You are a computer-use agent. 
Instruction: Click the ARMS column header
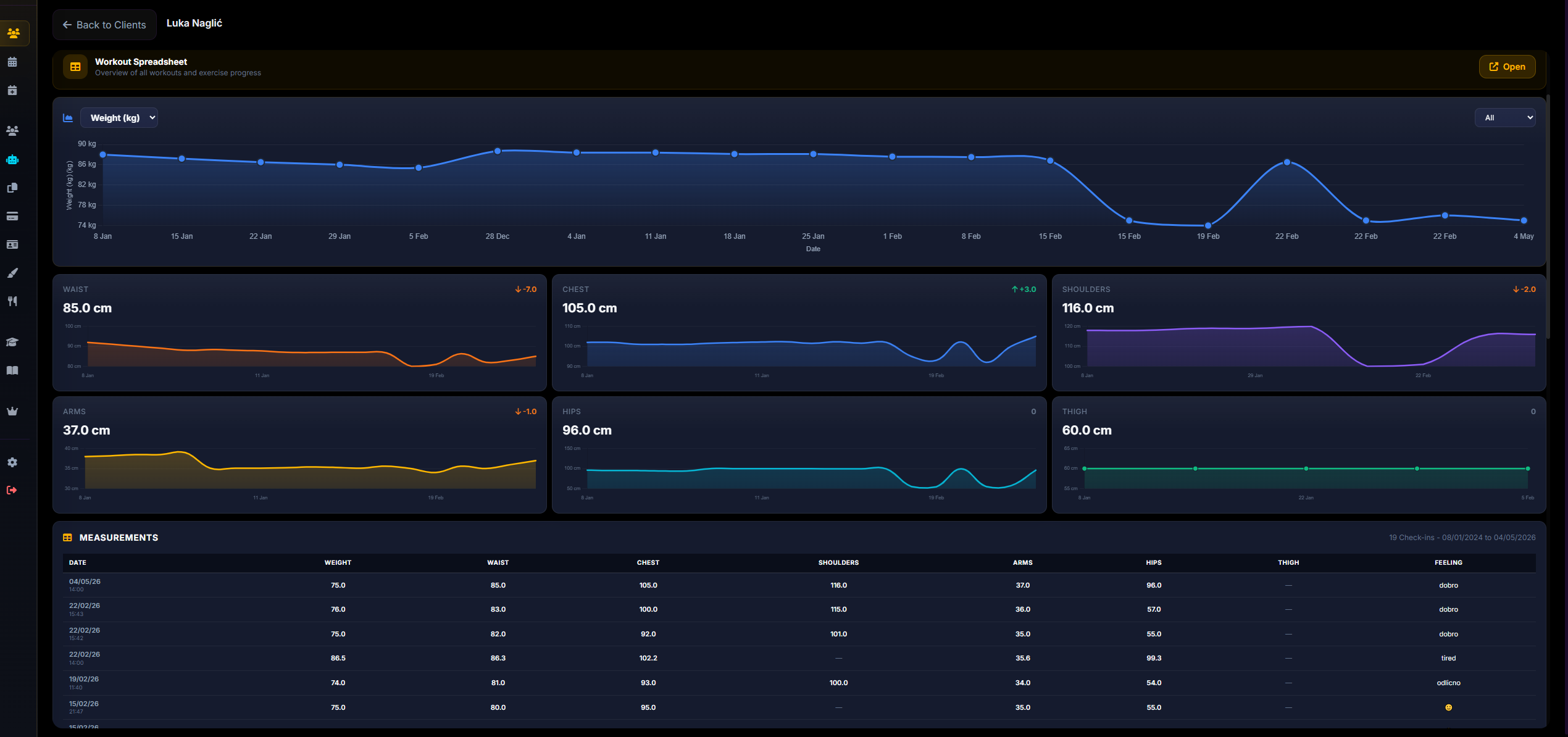[x=1022, y=562]
